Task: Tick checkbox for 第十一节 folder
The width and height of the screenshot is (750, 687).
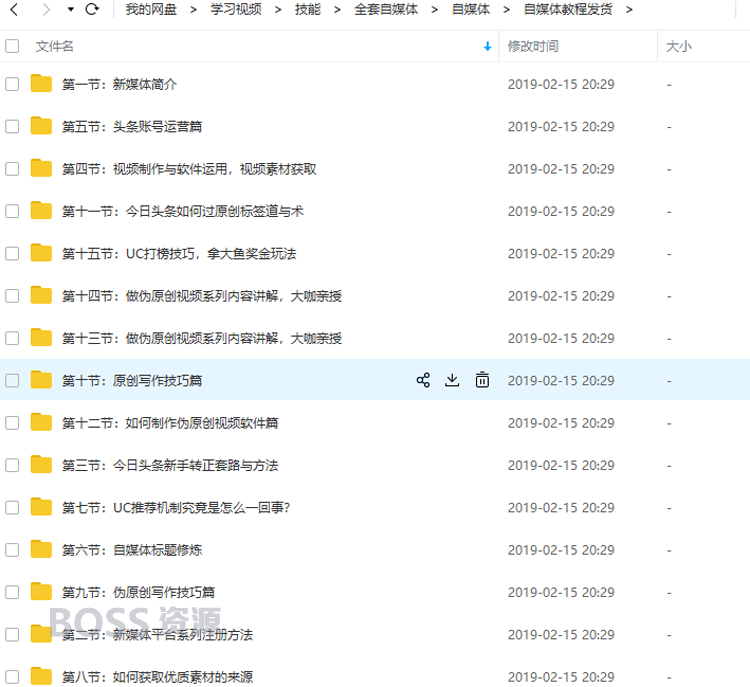Action: point(12,211)
